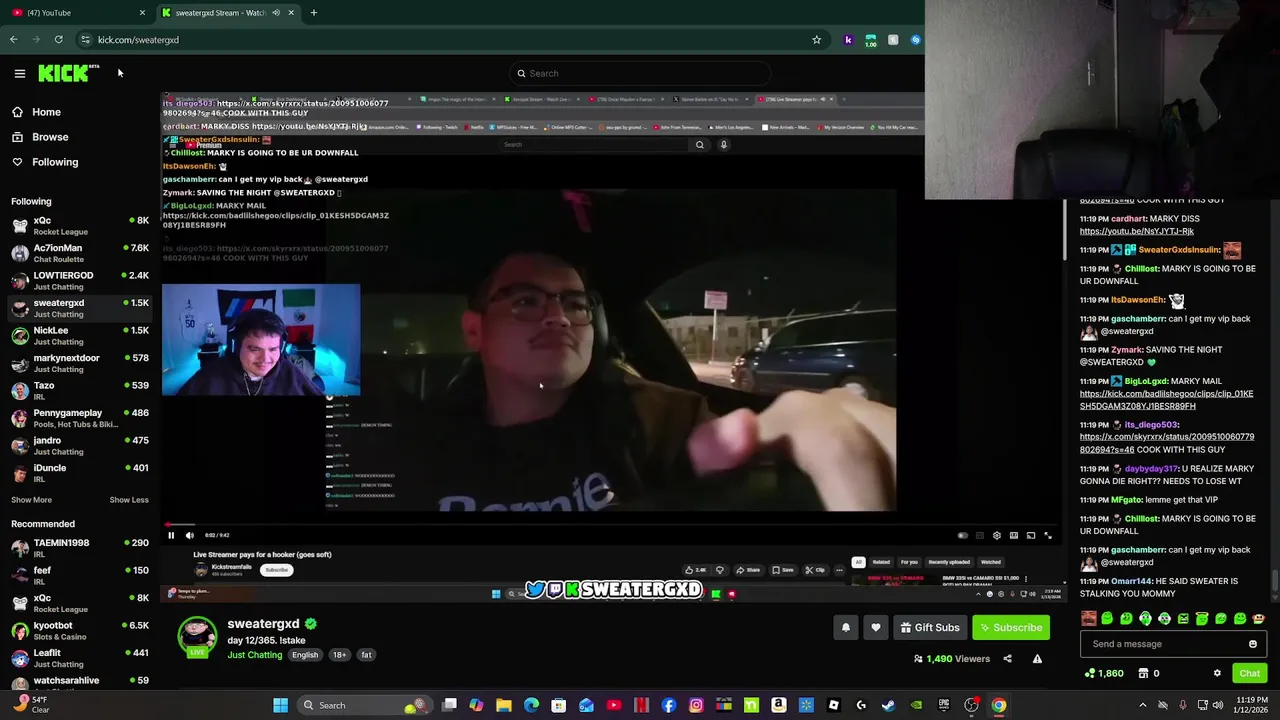Open jandro channel in sidebar
Viewport: 1280px width, 720px height.
(80, 446)
